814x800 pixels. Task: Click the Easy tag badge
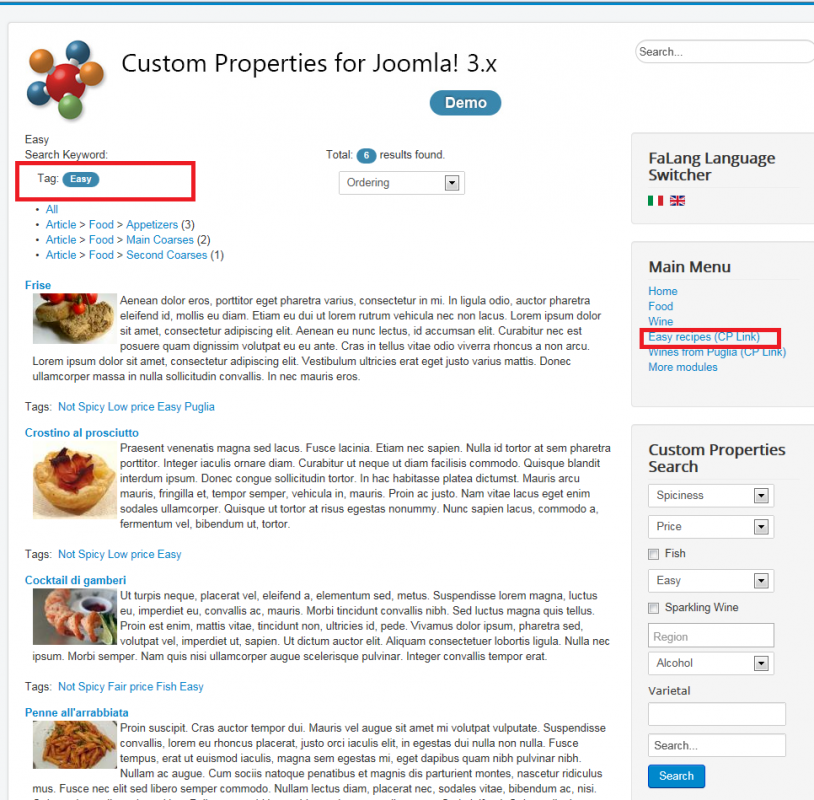pos(80,179)
